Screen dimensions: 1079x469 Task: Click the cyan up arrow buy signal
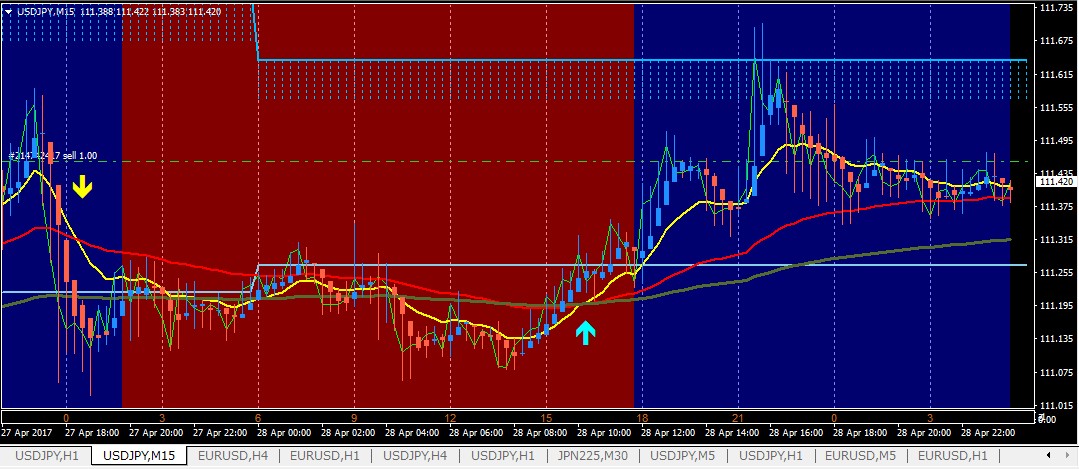pyautogui.click(x=585, y=332)
